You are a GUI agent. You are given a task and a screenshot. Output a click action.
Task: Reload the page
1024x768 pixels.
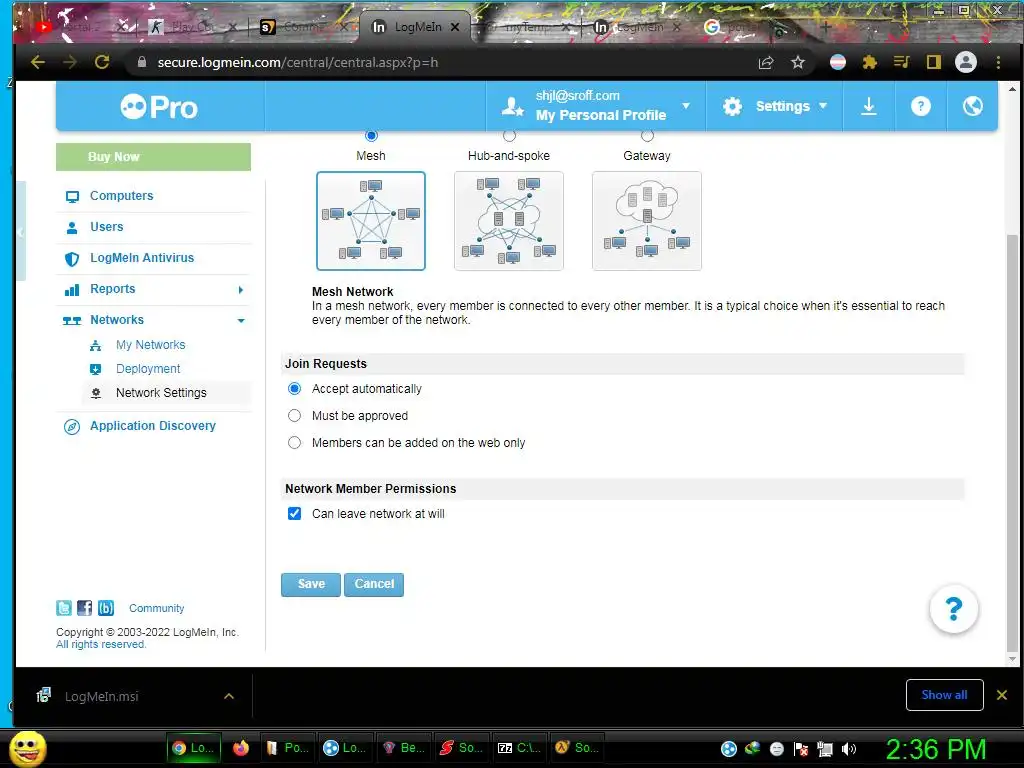click(x=102, y=62)
